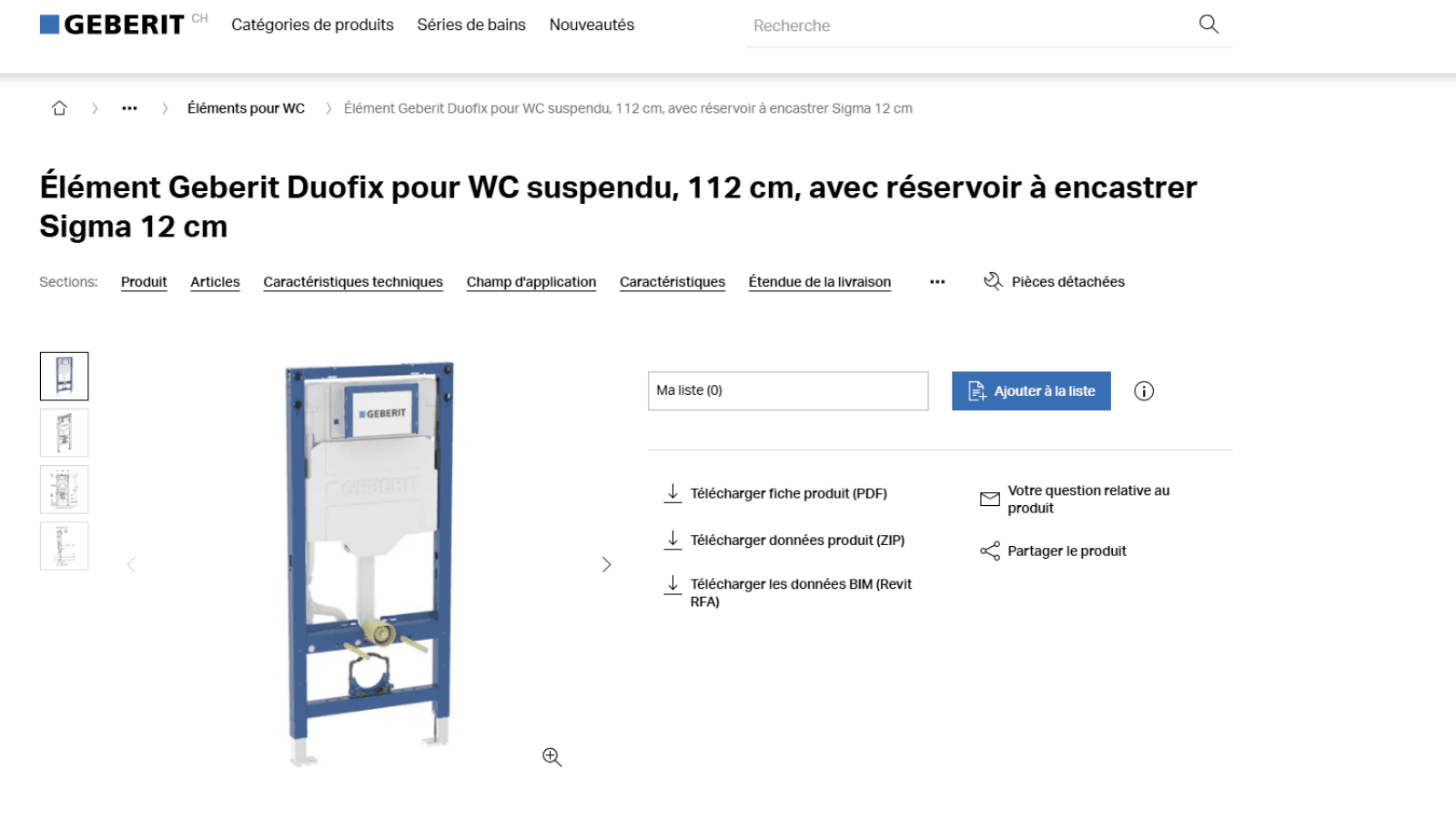Screen dimensions: 1456x819
Task: Expand the ellipsis in the Sections row
Action: pyautogui.click(x=936, y=281)
